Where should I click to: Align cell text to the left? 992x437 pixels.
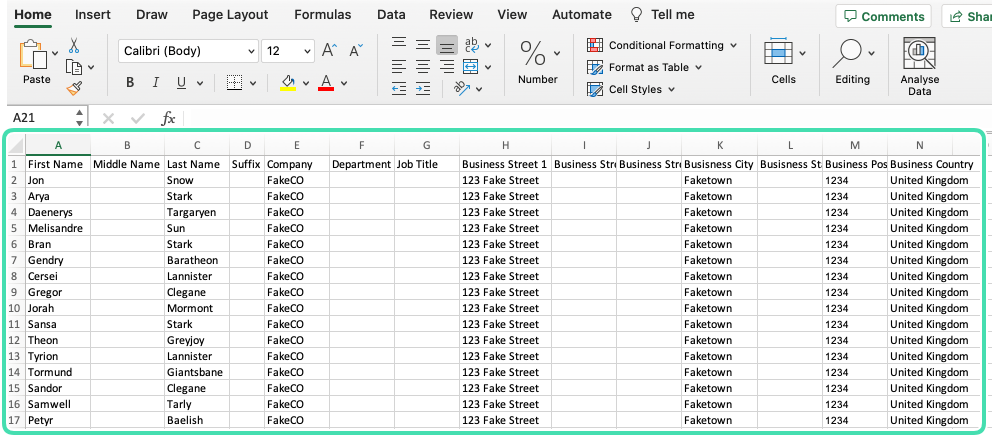pos(399,66)
